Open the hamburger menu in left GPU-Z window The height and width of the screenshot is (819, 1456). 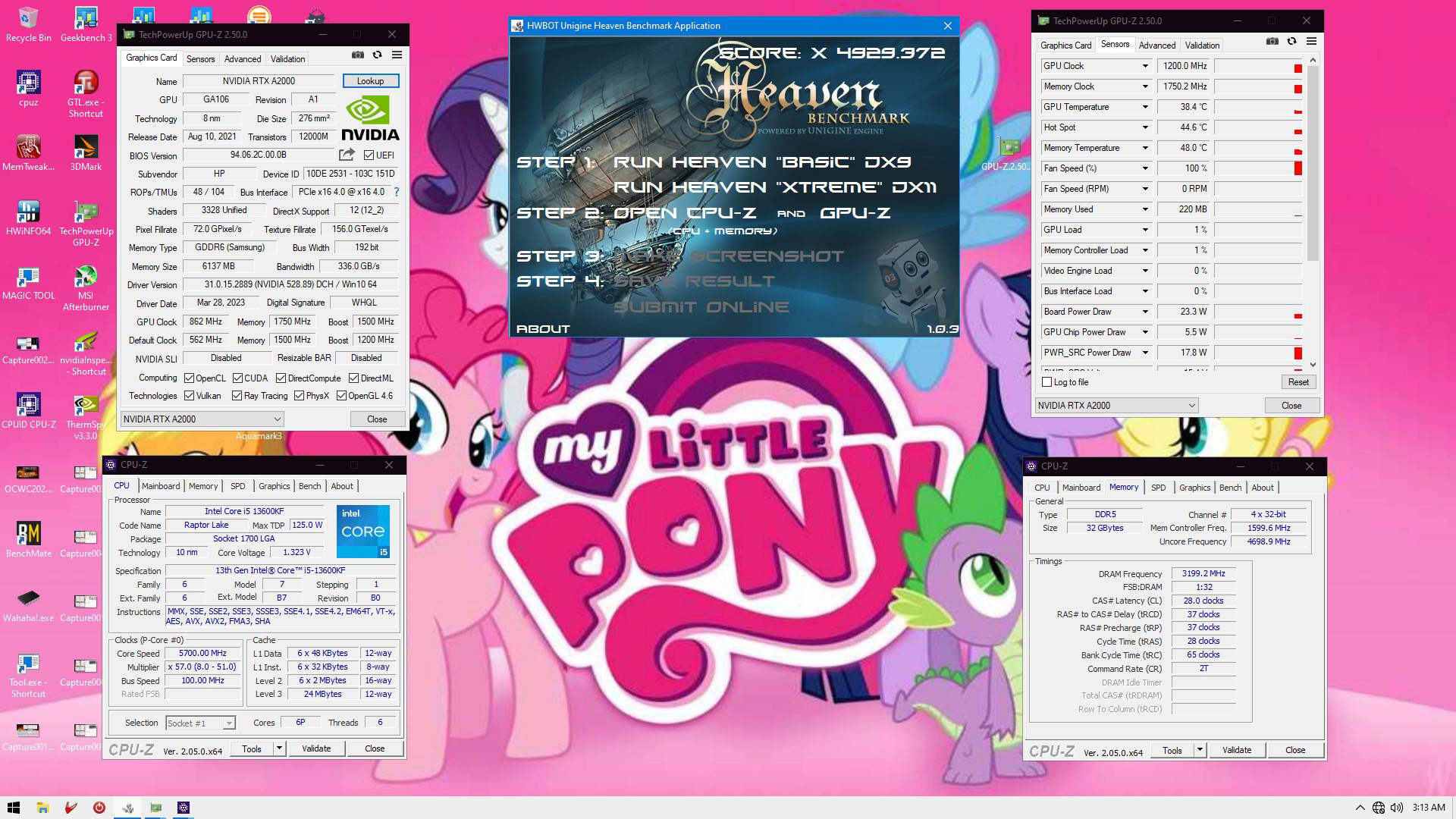(x=397, y=55)
